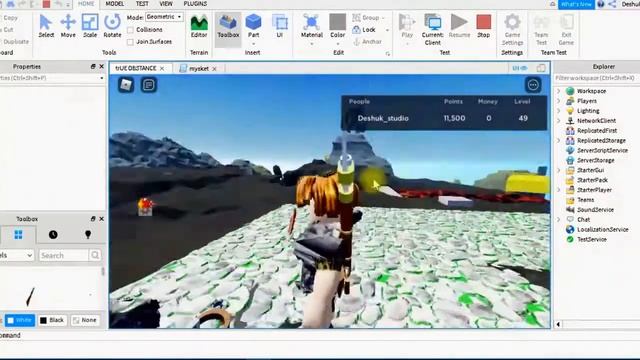
Task: Open the Toolbox Marketplace grid tab
Action: click(18, 235)
